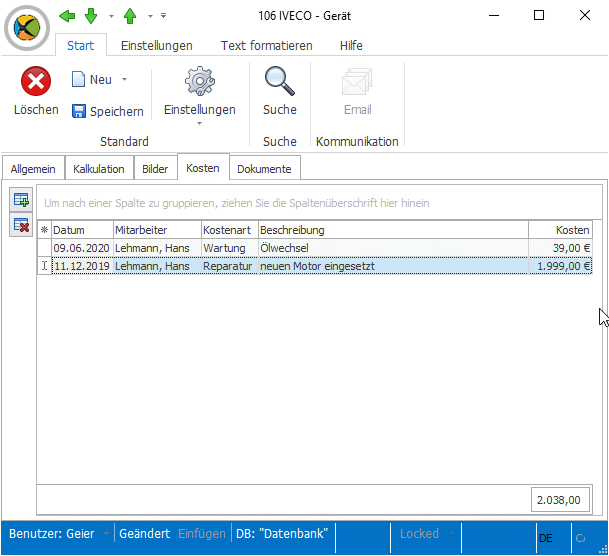Screen dimensions: 609x556
Task: Click the Locked status bar entry
Action: click(x=419, y=534)
